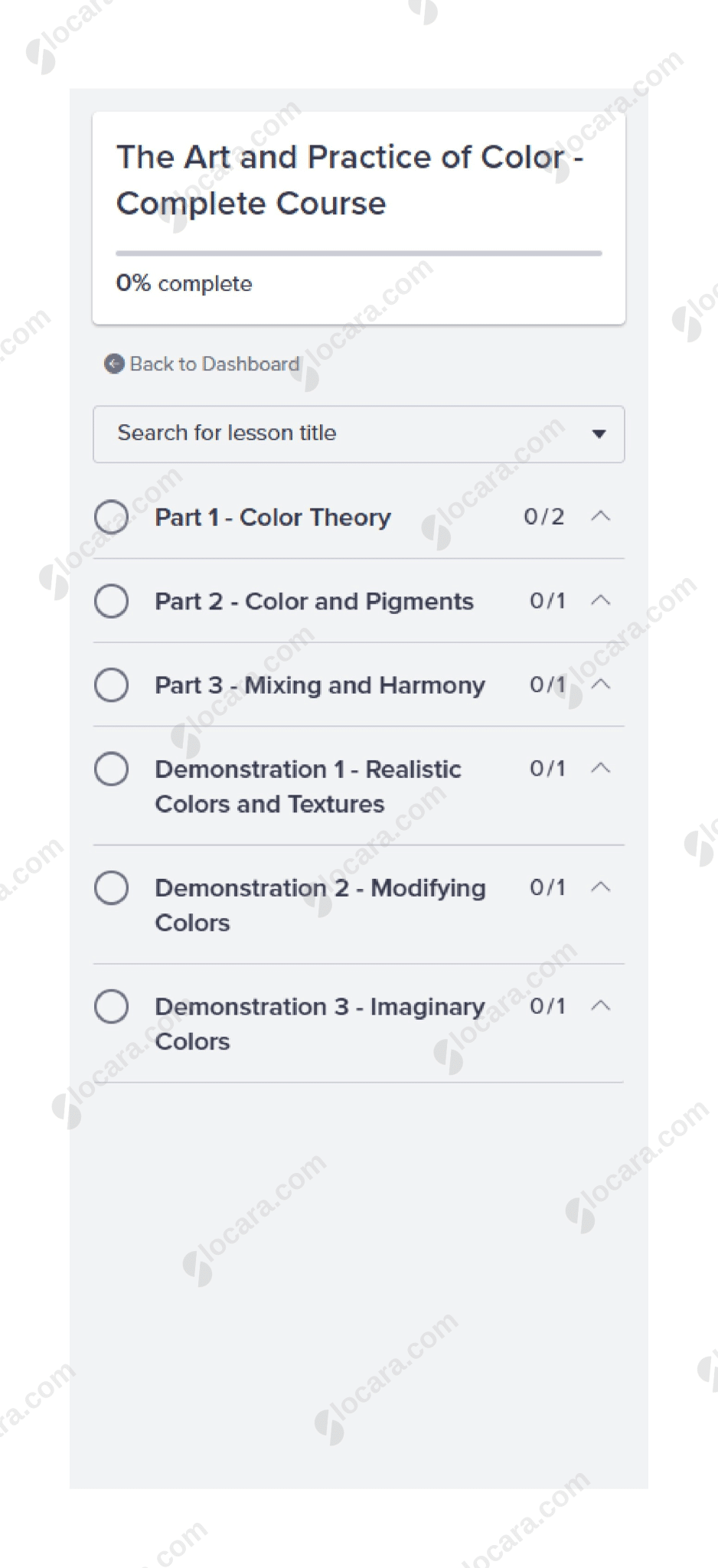Mark Demonstration 2 completion circle
The image size is (718, 1568).
click(x=112, y=888)
